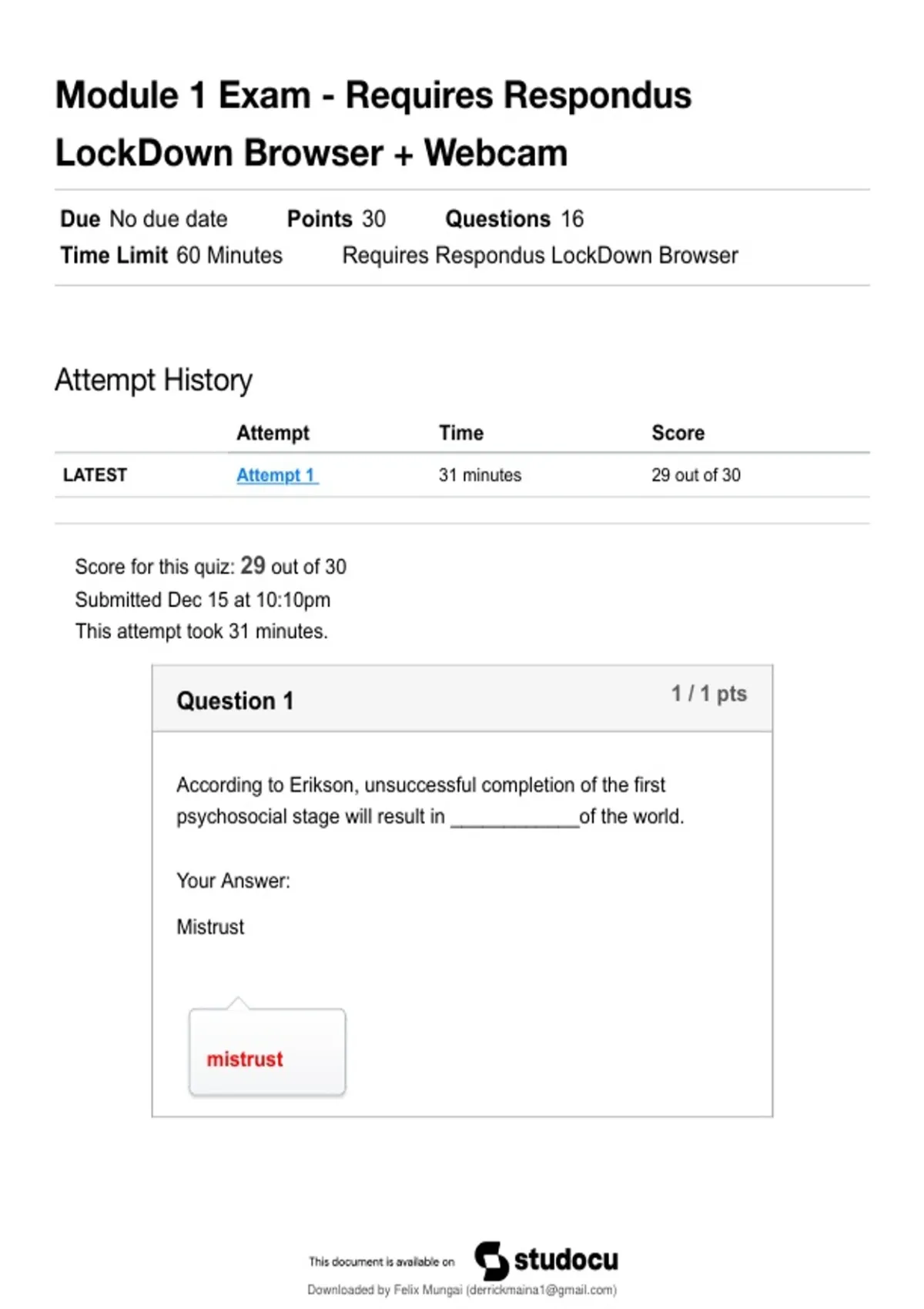Click the Module 1 Exam title

(373, 124)
